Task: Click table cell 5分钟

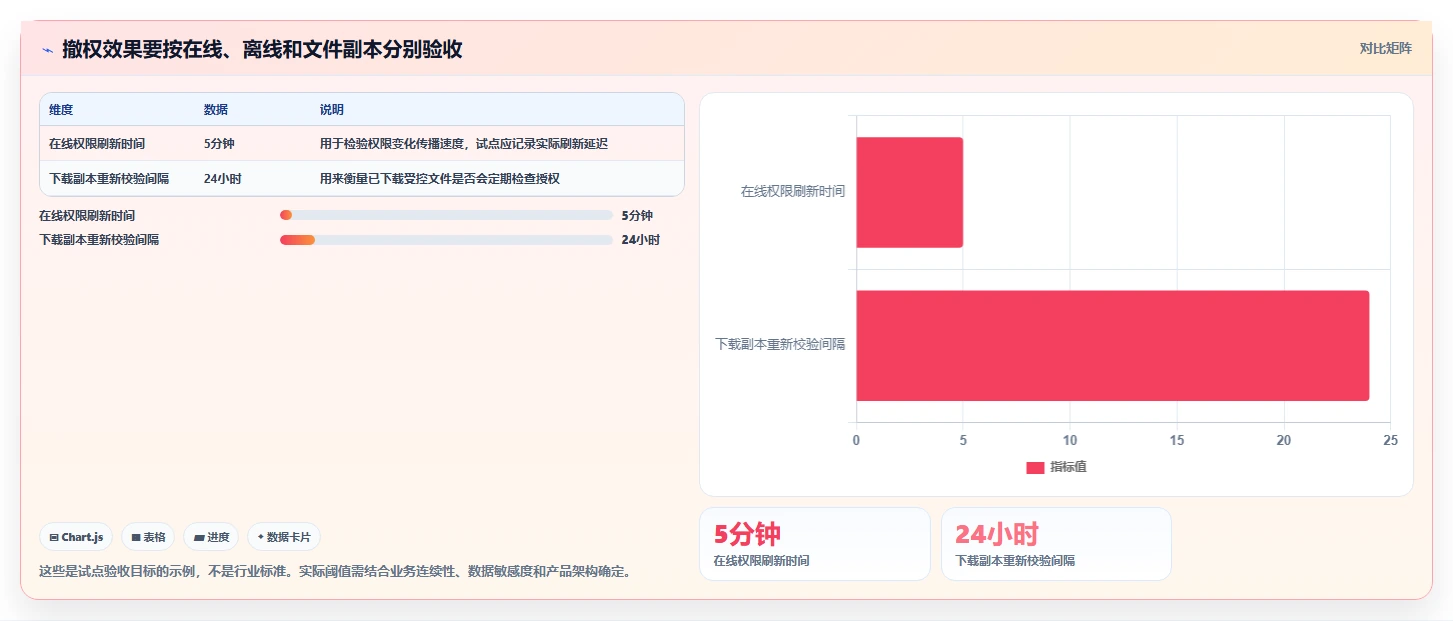Action: pyautogui.click(x=219, y=144)
